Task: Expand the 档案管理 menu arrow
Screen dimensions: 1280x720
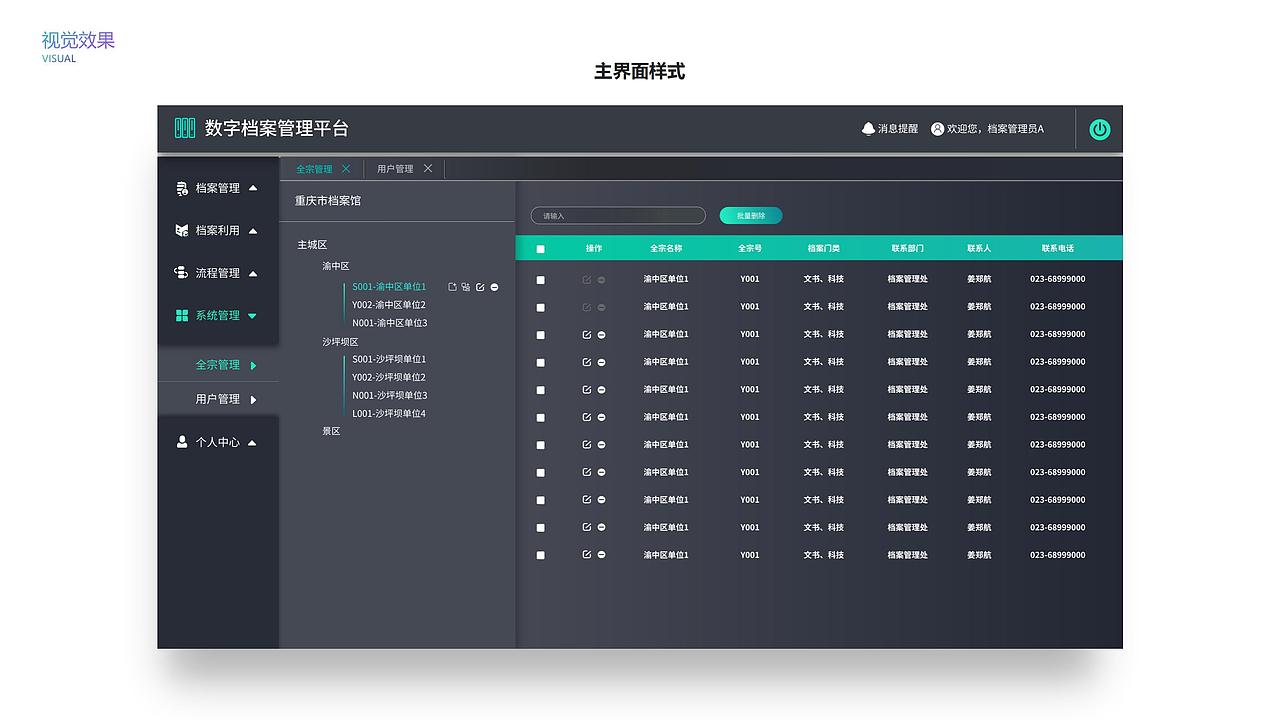Action: click(252, 187)
